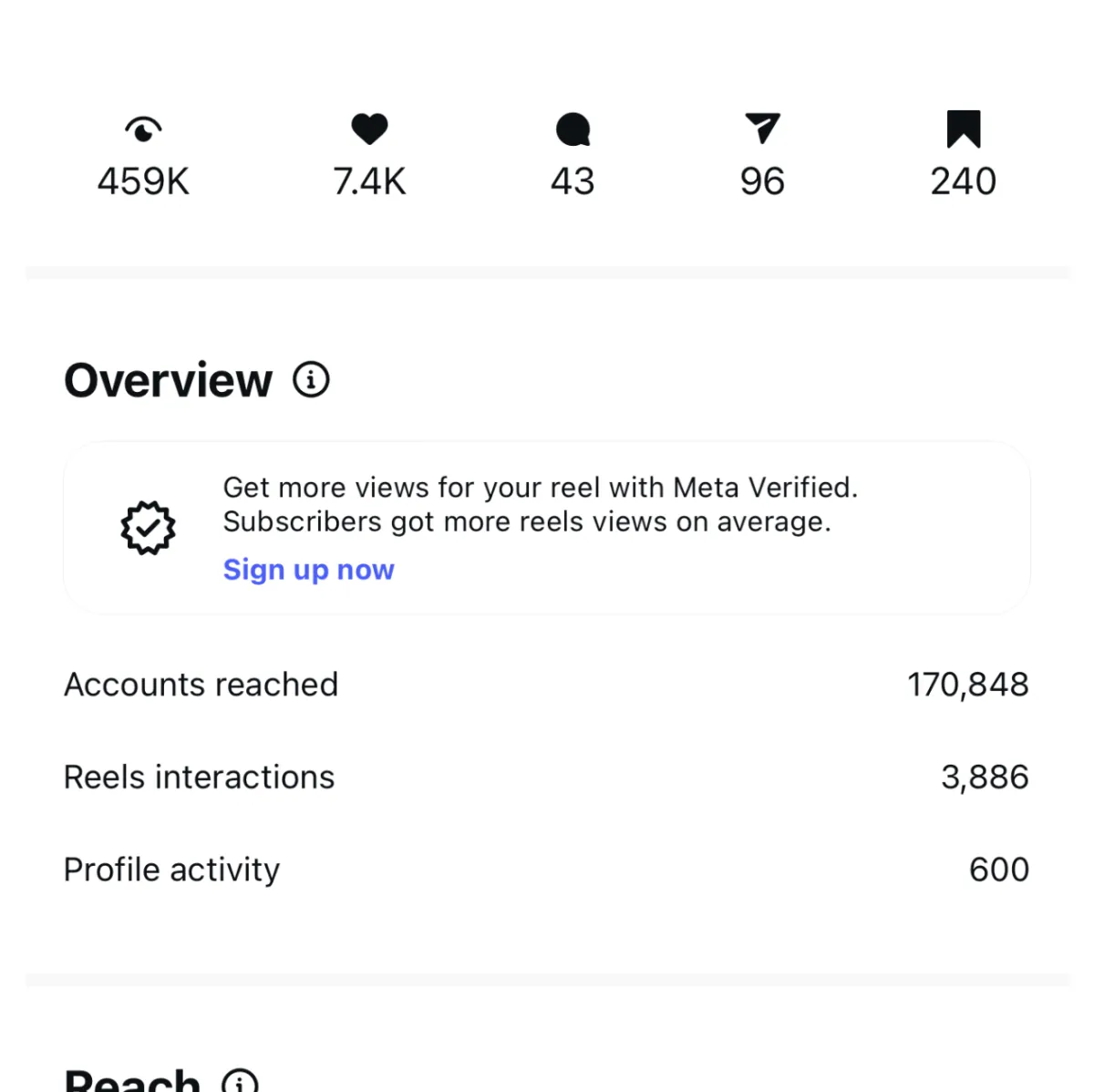Open the Overview info icon
The width and height of the screenshot is (1094, 1092).
click(x=311, y=379)
